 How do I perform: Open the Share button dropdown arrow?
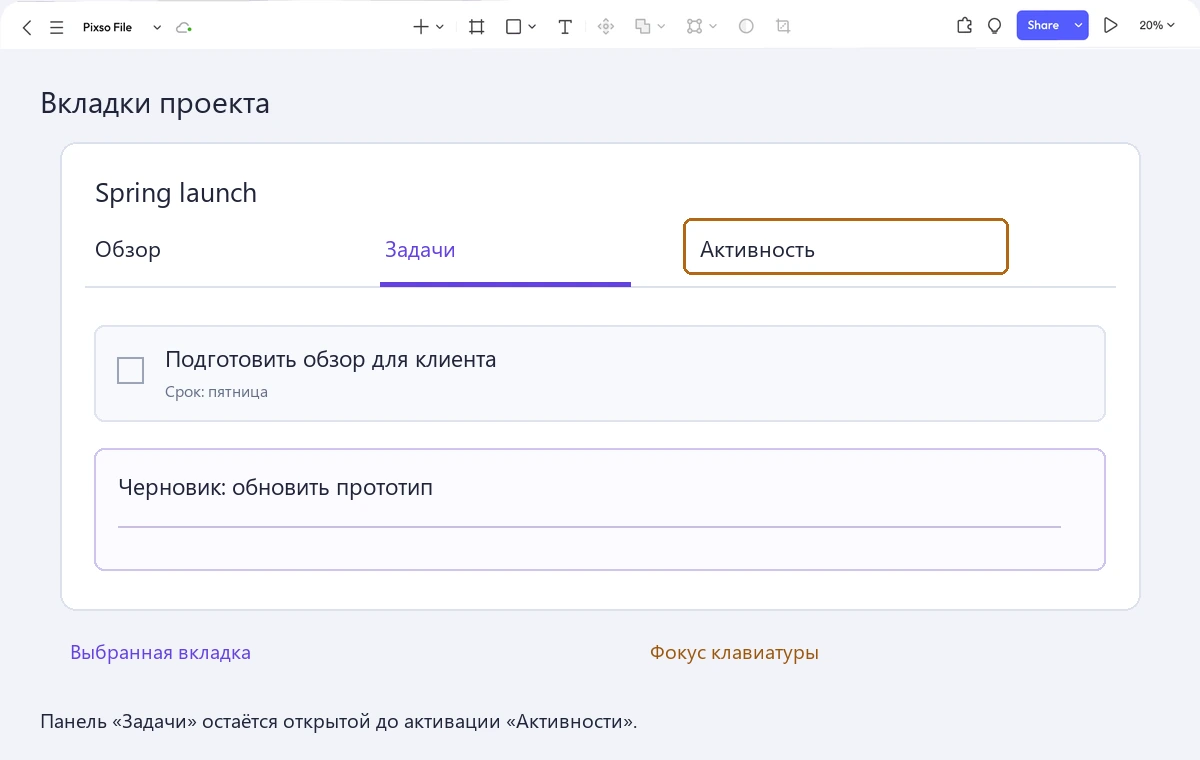point(1079,26)
